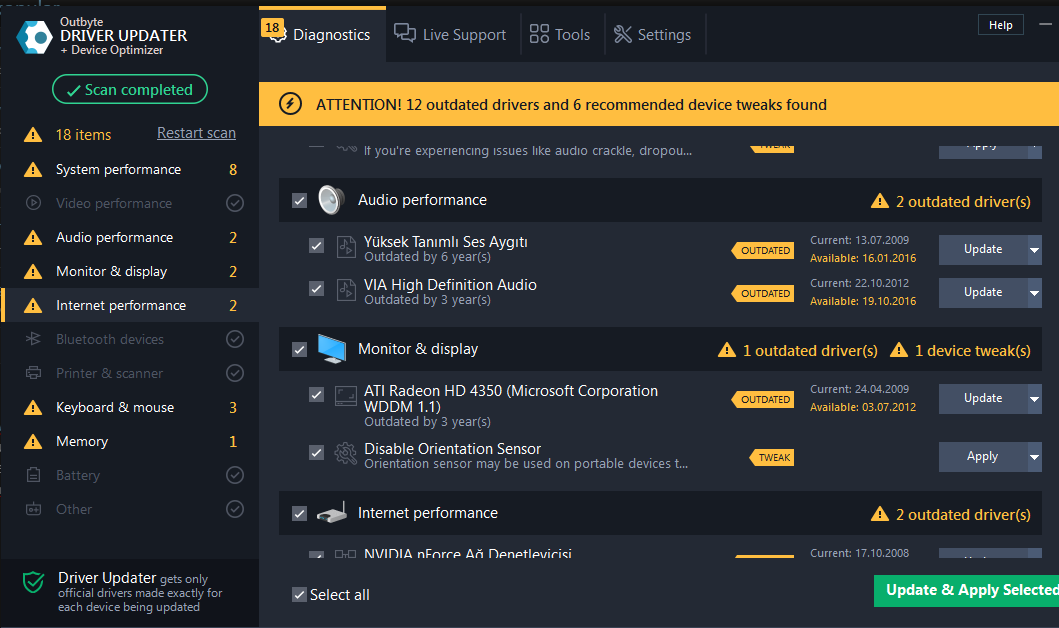Image resolution: width=1059 pixels, height=628 pixels.
Task: Uncheck the VIA High Definition Audio checkbox
Action: pyautogui.click(x=316, y=289)
